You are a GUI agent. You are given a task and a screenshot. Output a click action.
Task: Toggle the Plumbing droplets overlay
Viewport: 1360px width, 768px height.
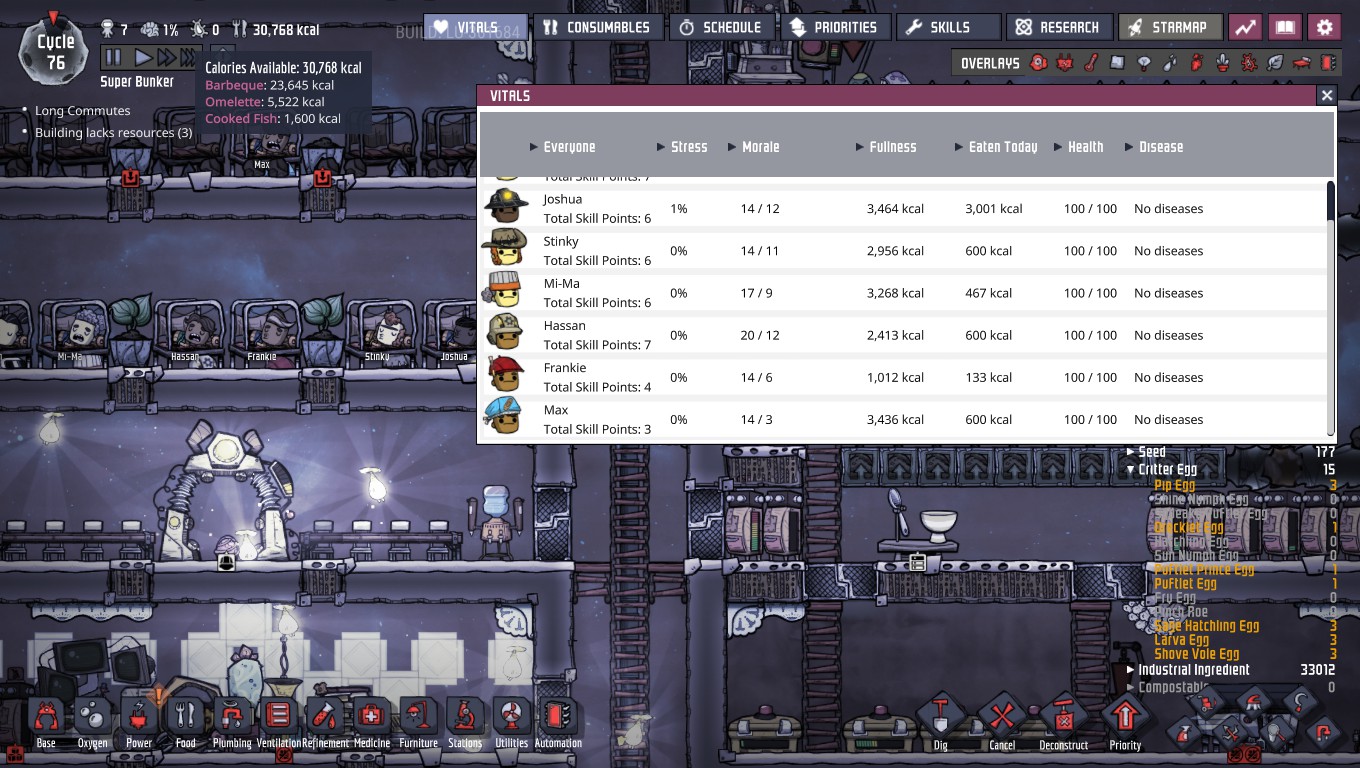(1170, 63)
